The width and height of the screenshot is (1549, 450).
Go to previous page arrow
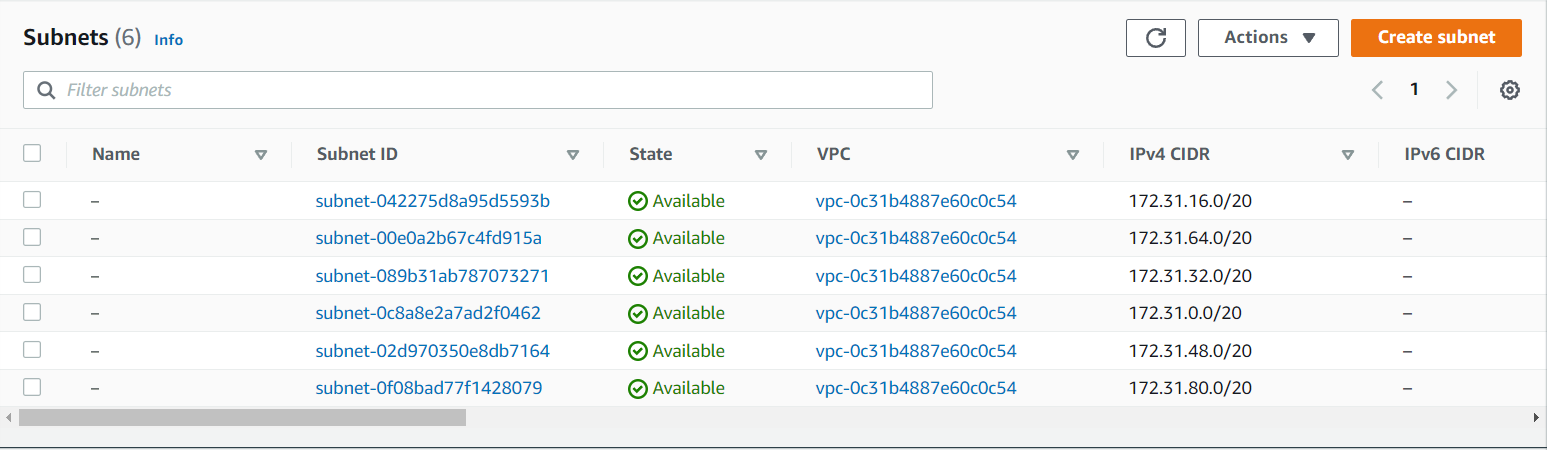(1377, 90)
